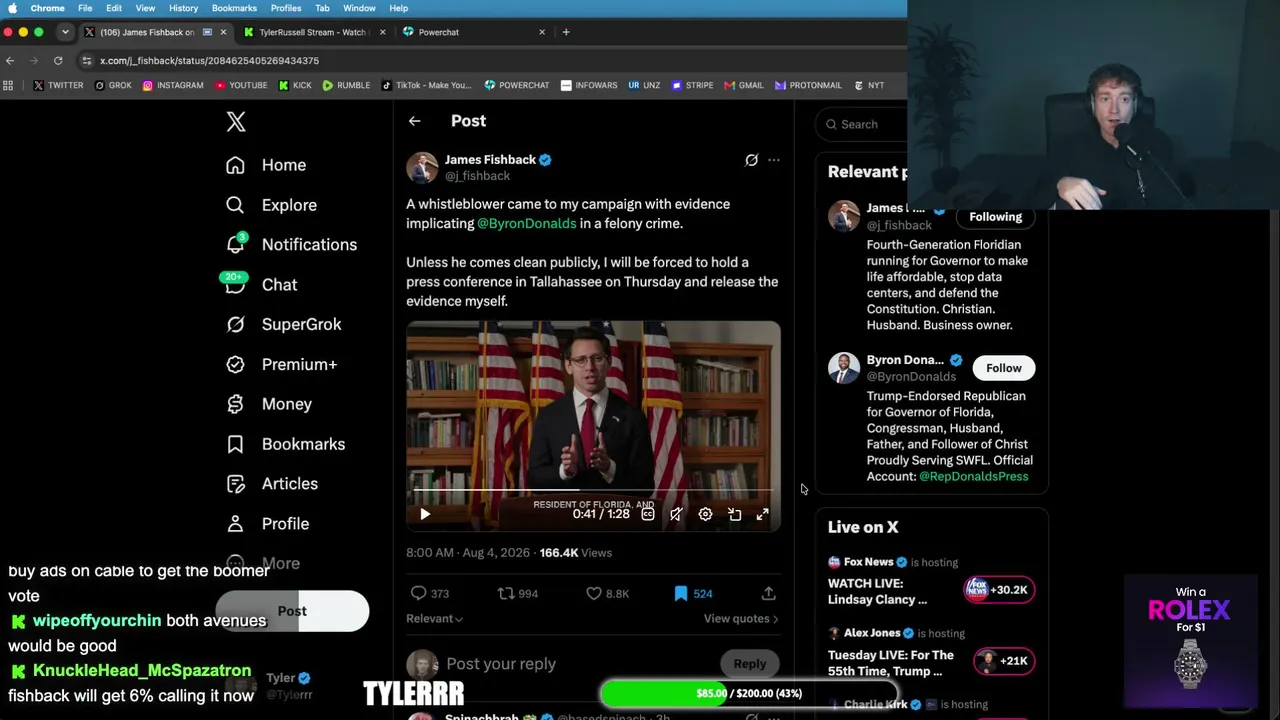This screenshot has height=720, width=1280.
Task: Open the post's three-dot more menu
Action: click(x=773, y=160)
